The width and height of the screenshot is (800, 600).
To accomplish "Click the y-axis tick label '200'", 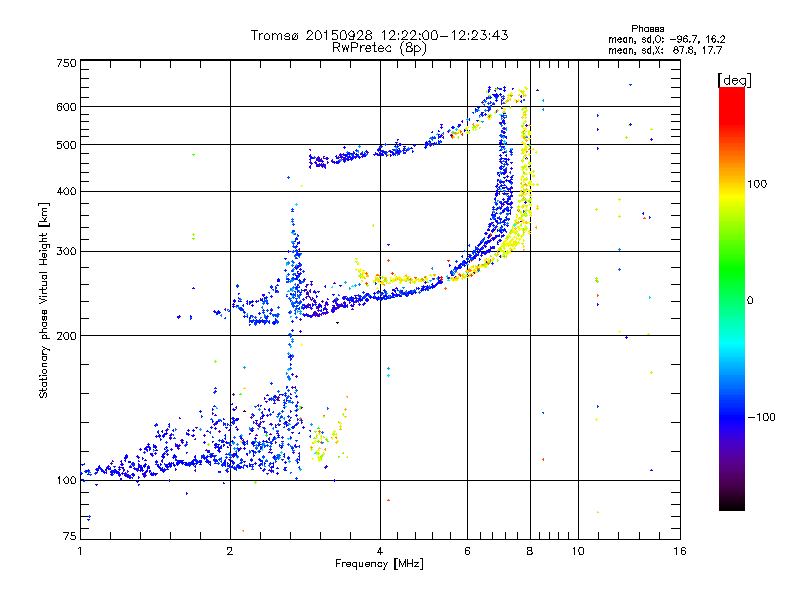I will [66, 336].
